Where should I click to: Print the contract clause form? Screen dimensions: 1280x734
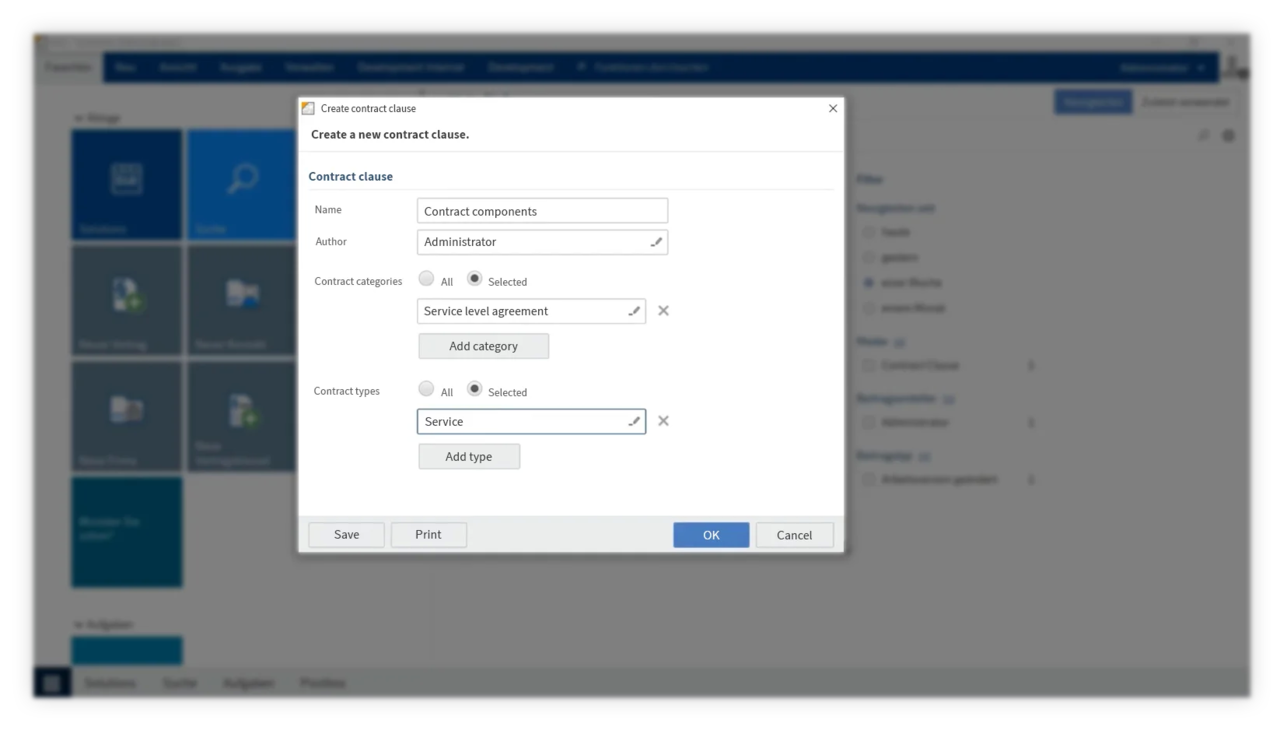coord(428,534)
